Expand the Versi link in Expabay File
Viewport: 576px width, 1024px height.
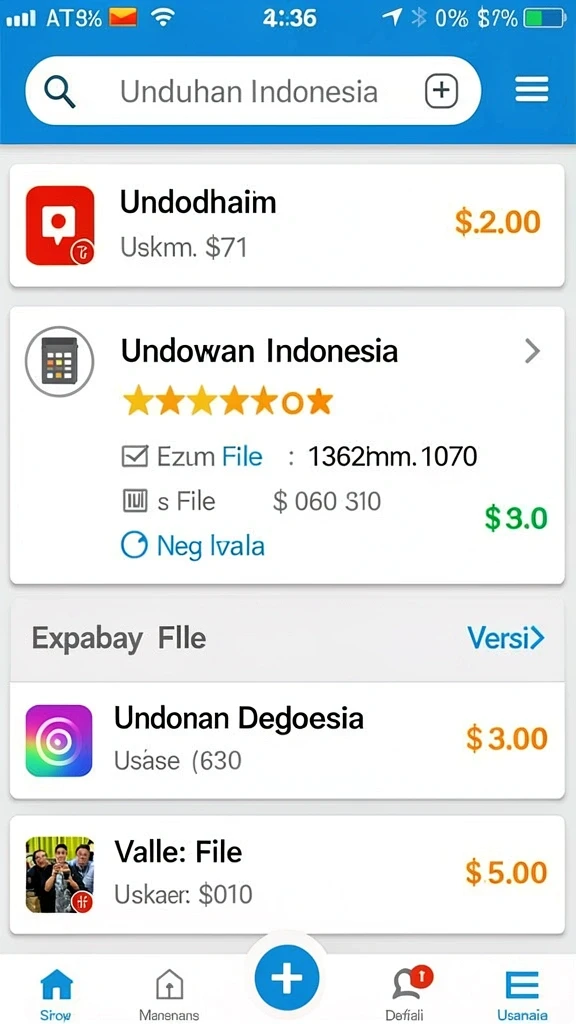(505, 637)
